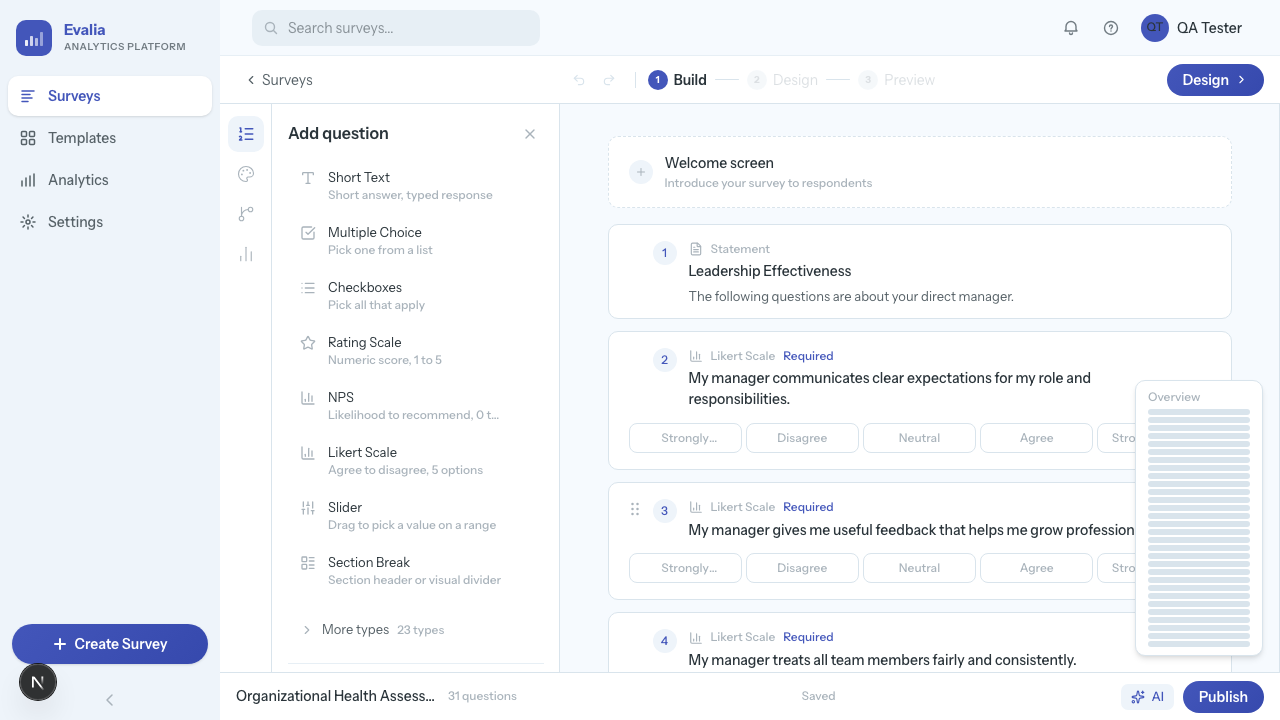
Task: Click the Evalia logo icon
Action: [x=34, y=38]
